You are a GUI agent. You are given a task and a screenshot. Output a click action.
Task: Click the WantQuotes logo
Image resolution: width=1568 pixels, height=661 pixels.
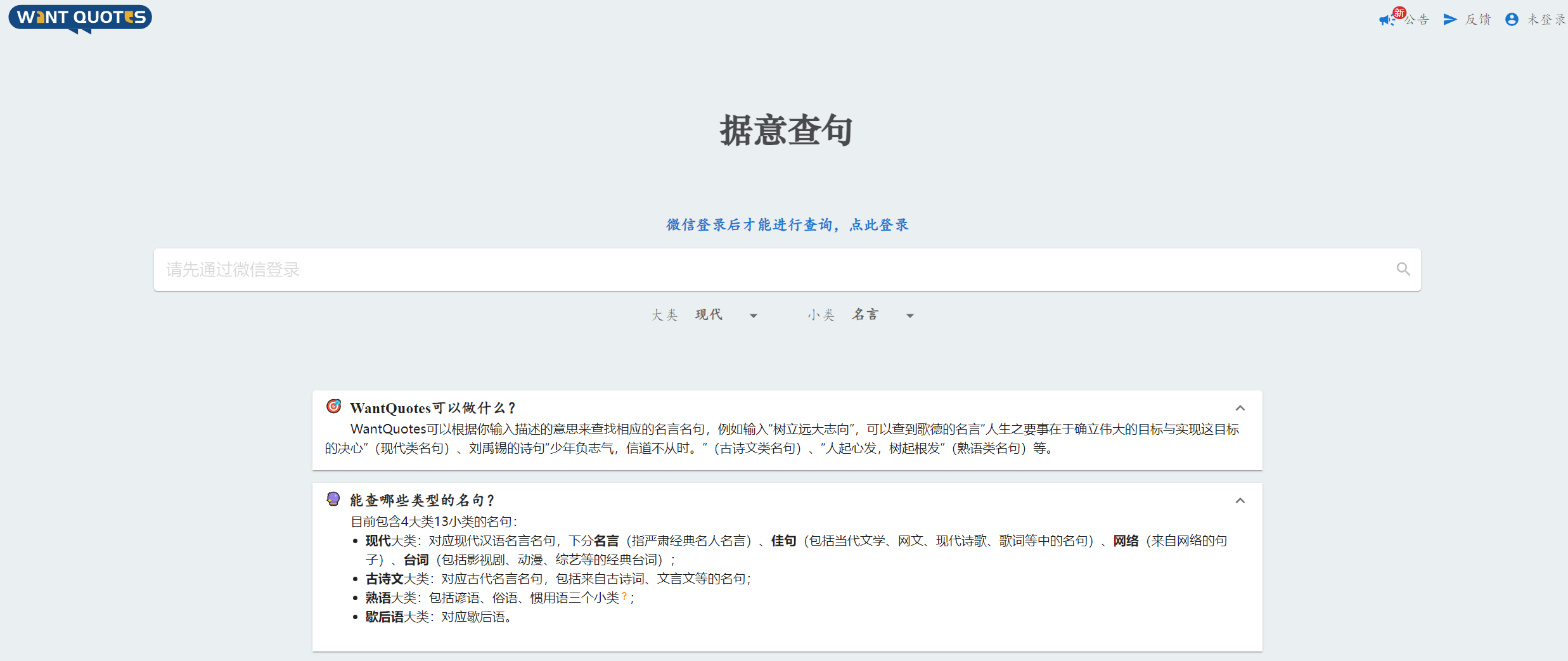(80, 18)
